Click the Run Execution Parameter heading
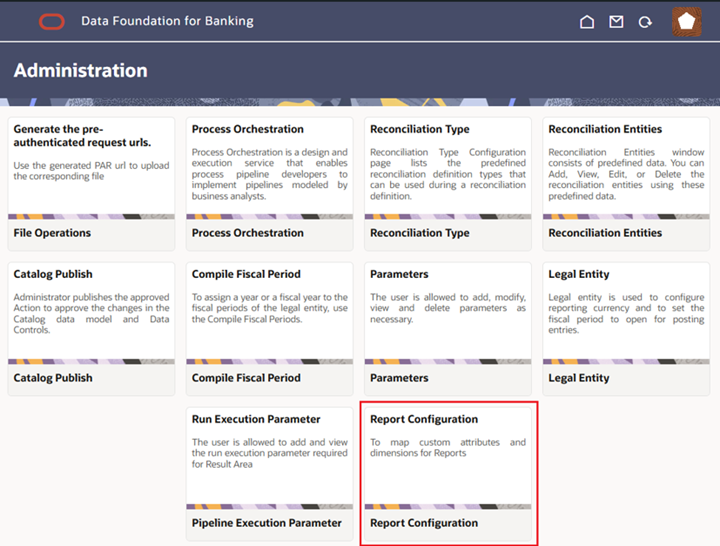This screenshot has height=546, width=720. [256, 419]
